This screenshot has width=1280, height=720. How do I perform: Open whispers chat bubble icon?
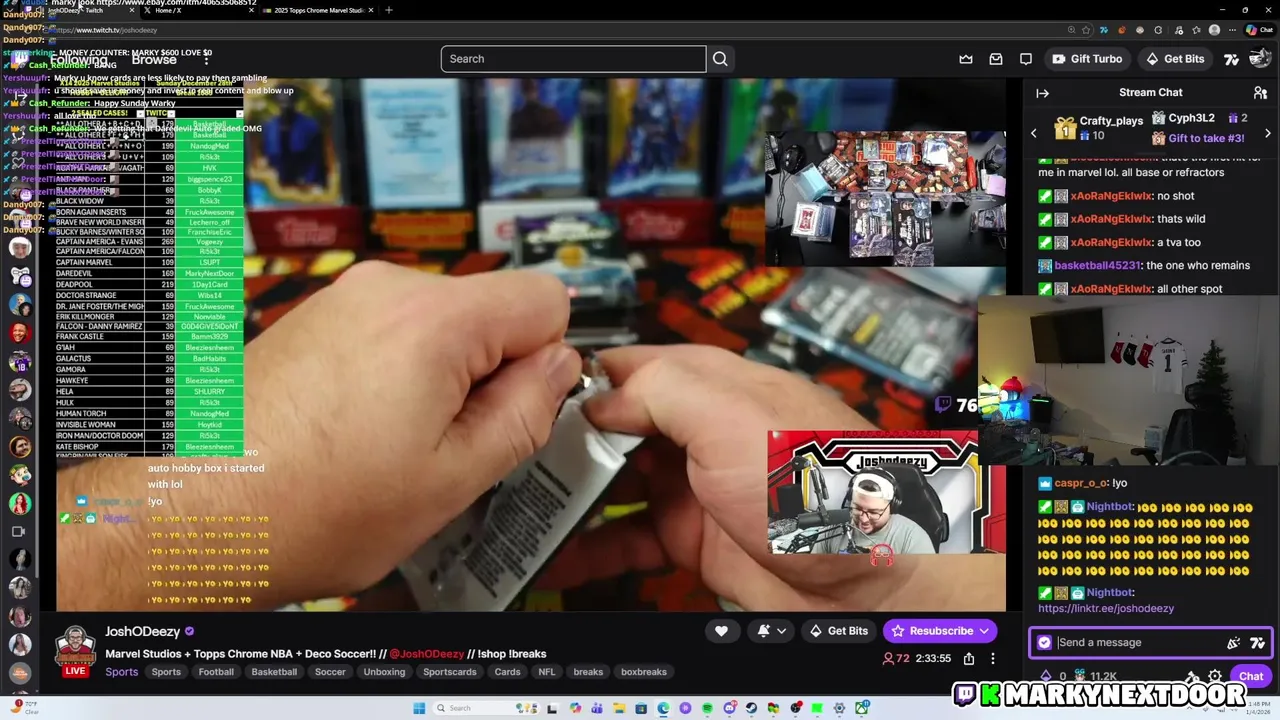[x=1026, y=59]
